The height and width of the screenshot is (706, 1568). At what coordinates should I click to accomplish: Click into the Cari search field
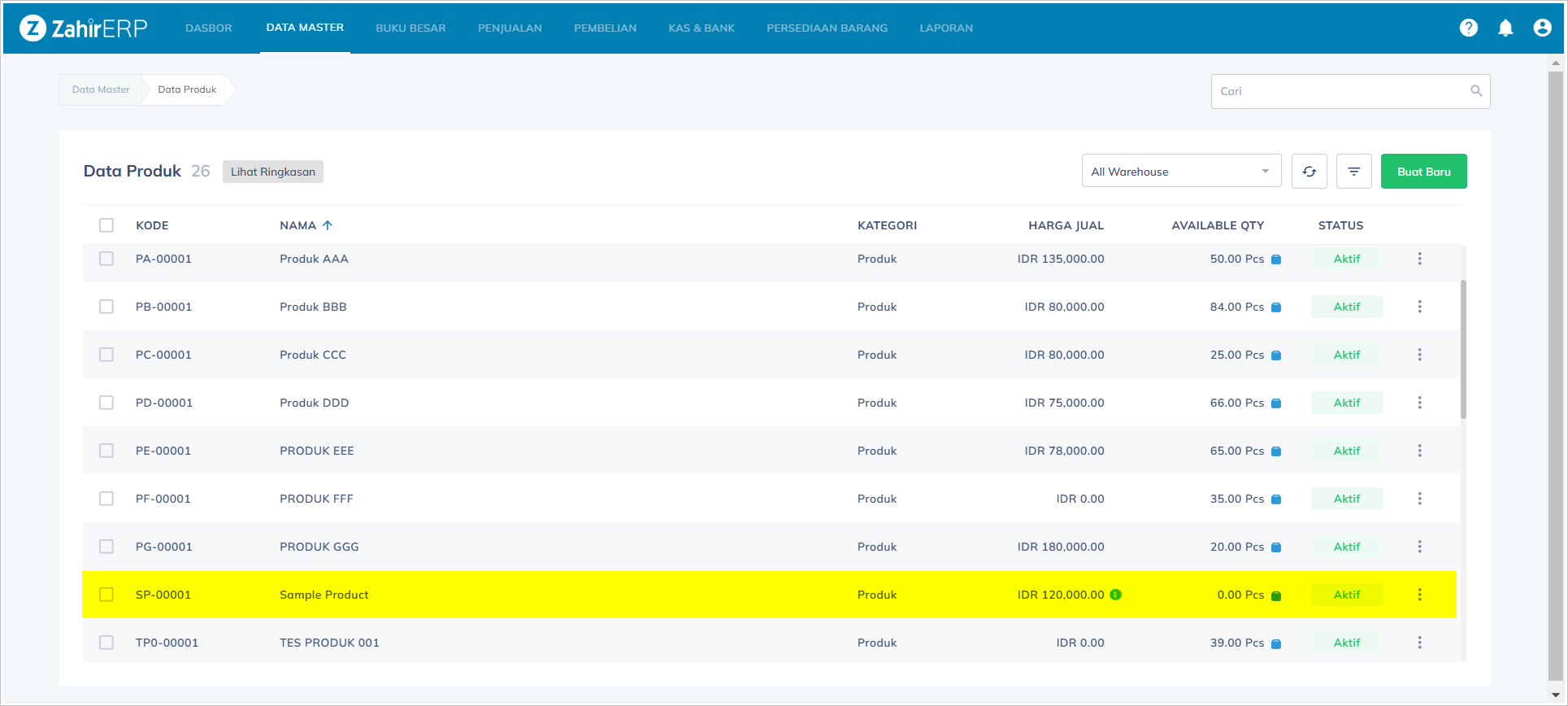point(1341,91)
